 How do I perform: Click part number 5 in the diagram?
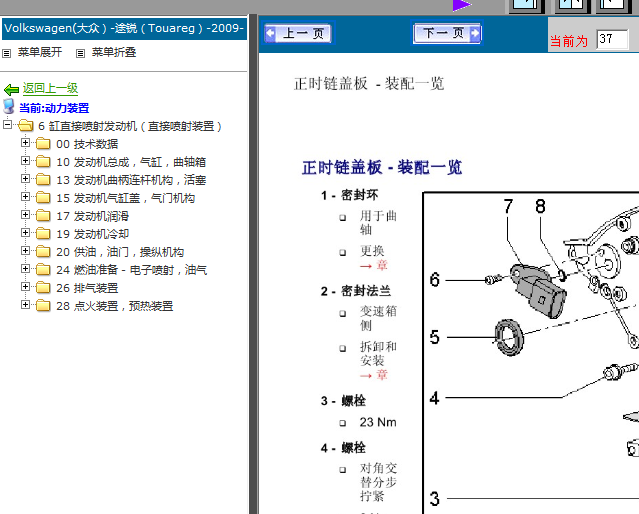coord(435,338)
